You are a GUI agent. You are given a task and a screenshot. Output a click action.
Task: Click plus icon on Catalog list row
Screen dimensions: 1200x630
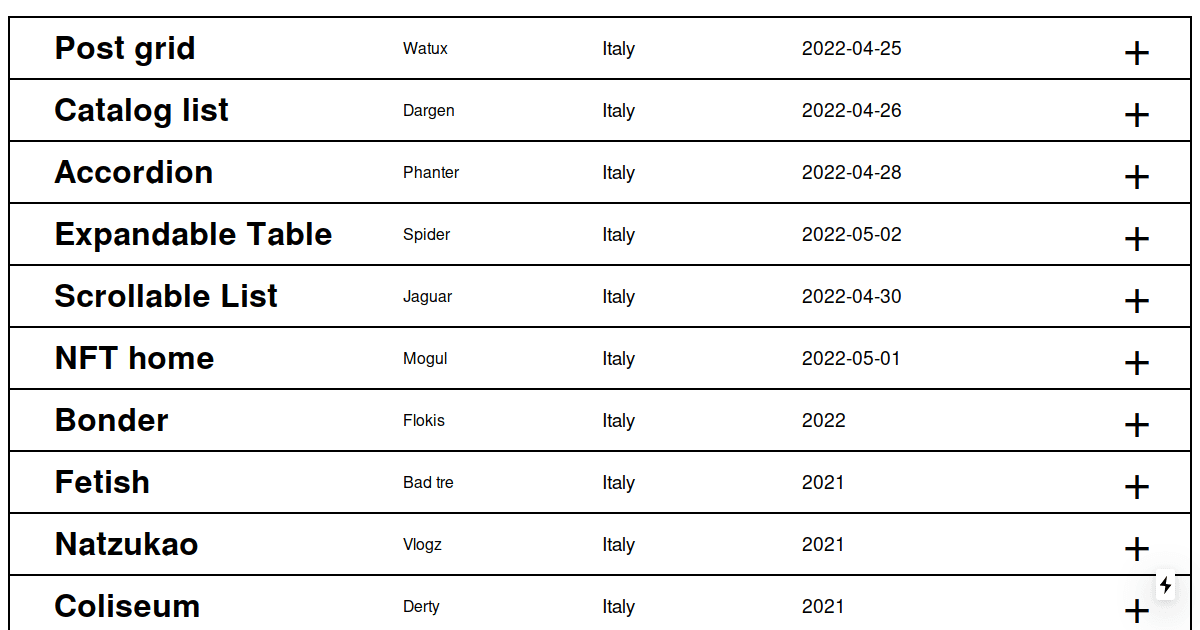tap(1137, 115)
